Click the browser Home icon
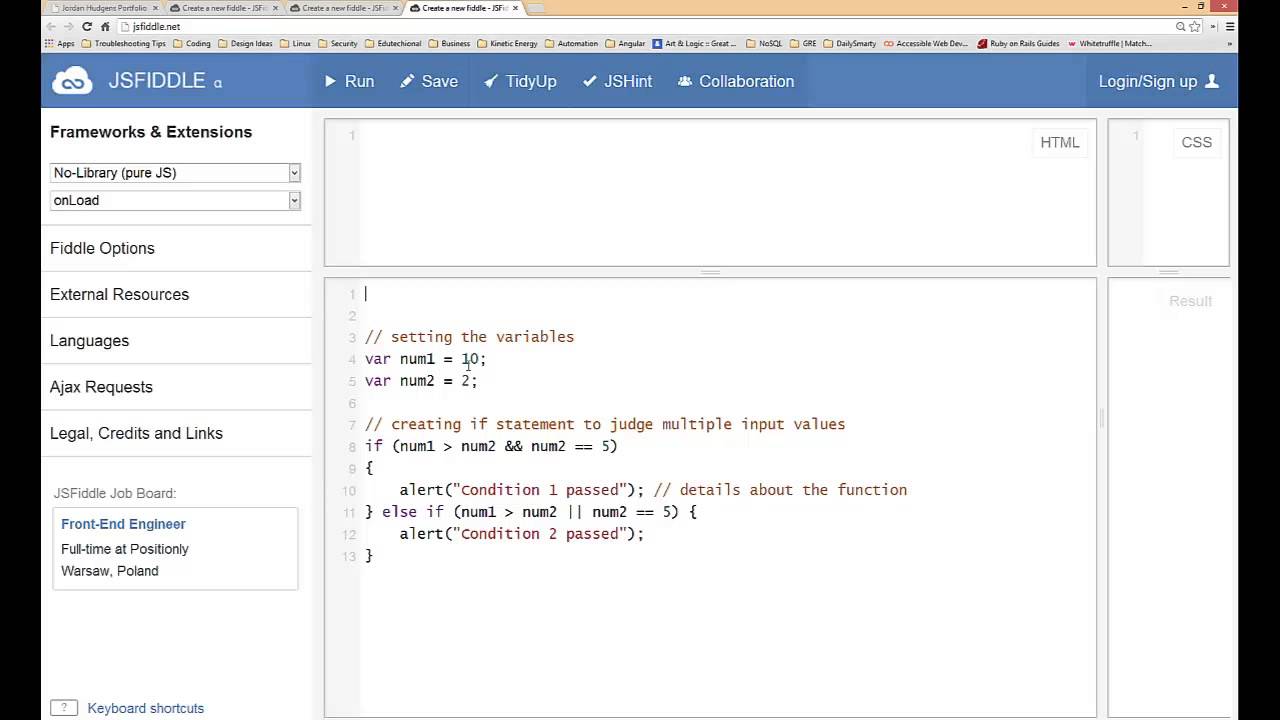 click(105, 26)
